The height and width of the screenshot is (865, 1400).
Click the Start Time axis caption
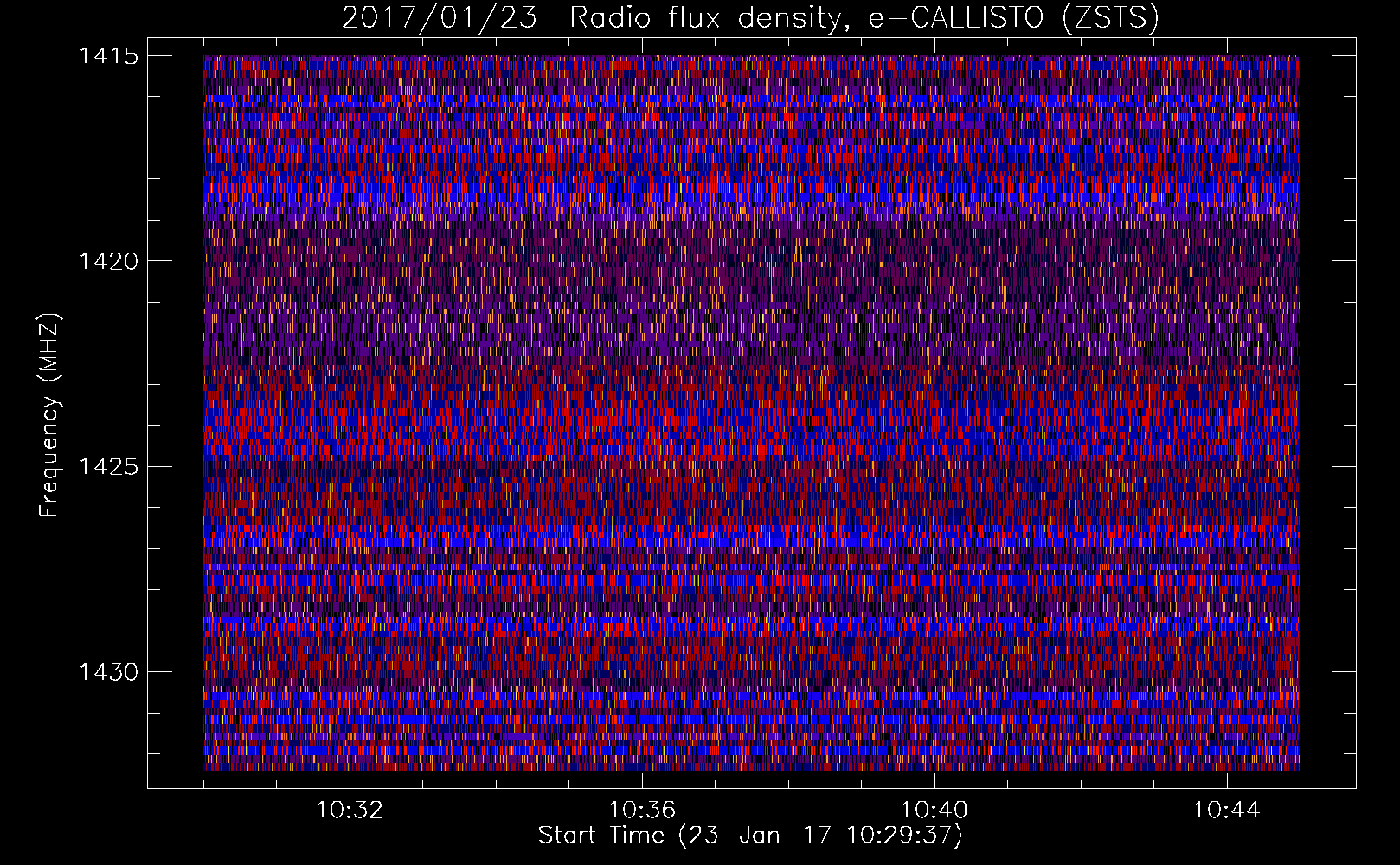pyautogui.click(x=750, y=836)
